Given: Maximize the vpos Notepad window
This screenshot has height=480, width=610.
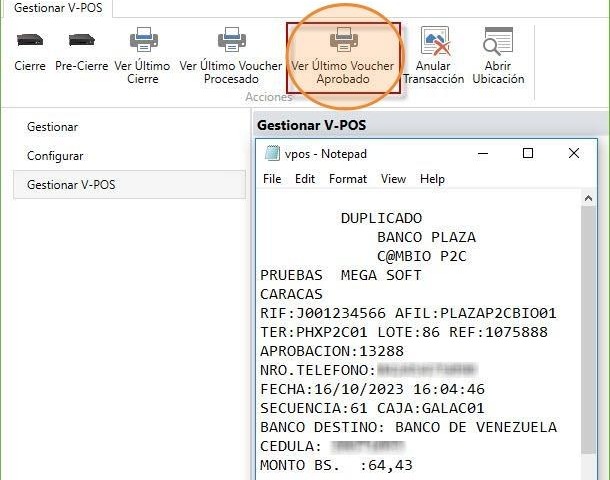Looking at the screenshot, I should coord(528,153).
